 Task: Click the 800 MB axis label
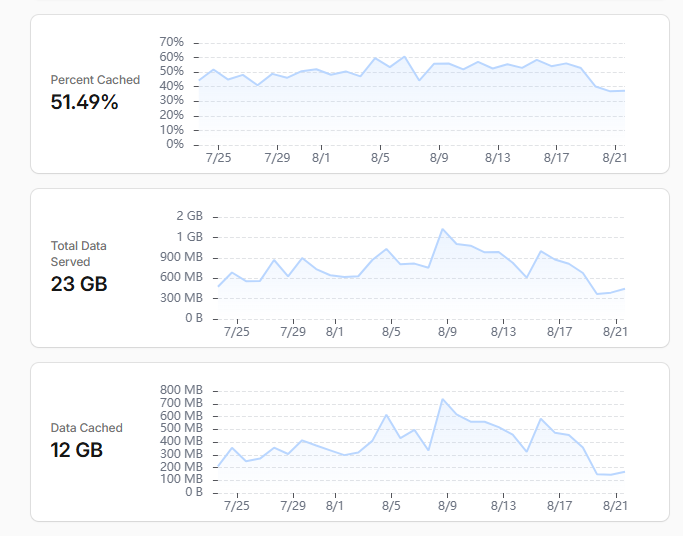(181, 390)
